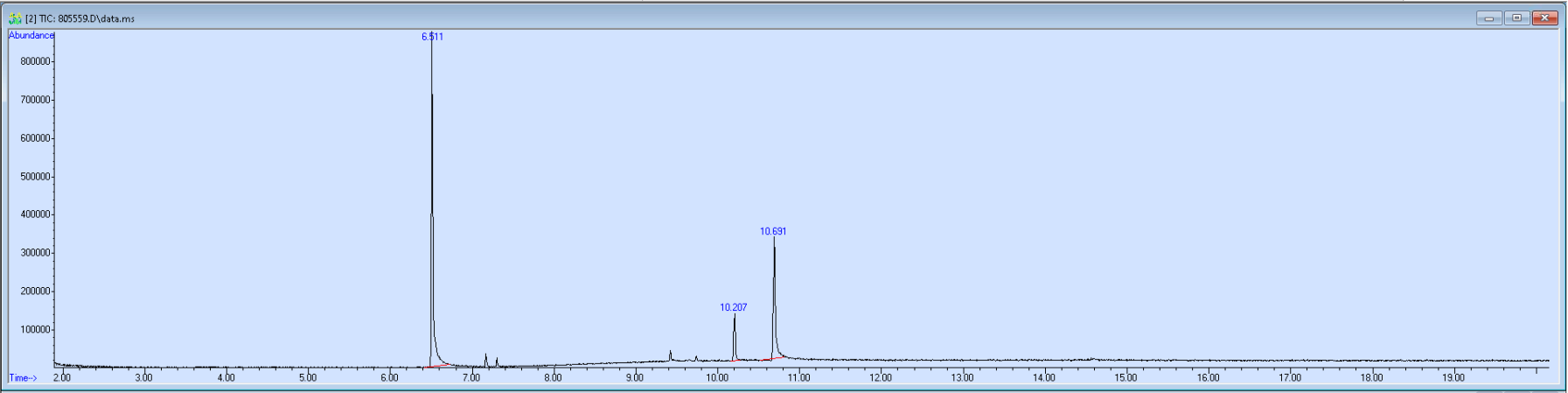Click the 7.00 time axis value

471,378
